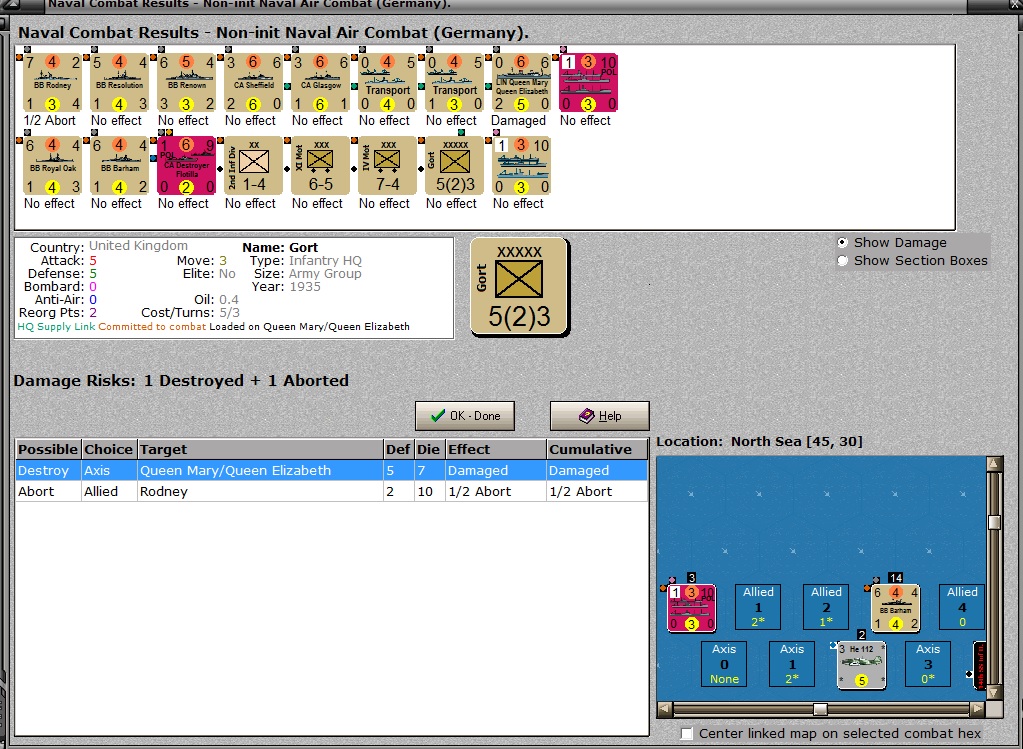Select the 2nd Inf Div 1-4 counter
Image resolution: width=1023 pixels, height=749 pixels.
click(x=253, y=166)
